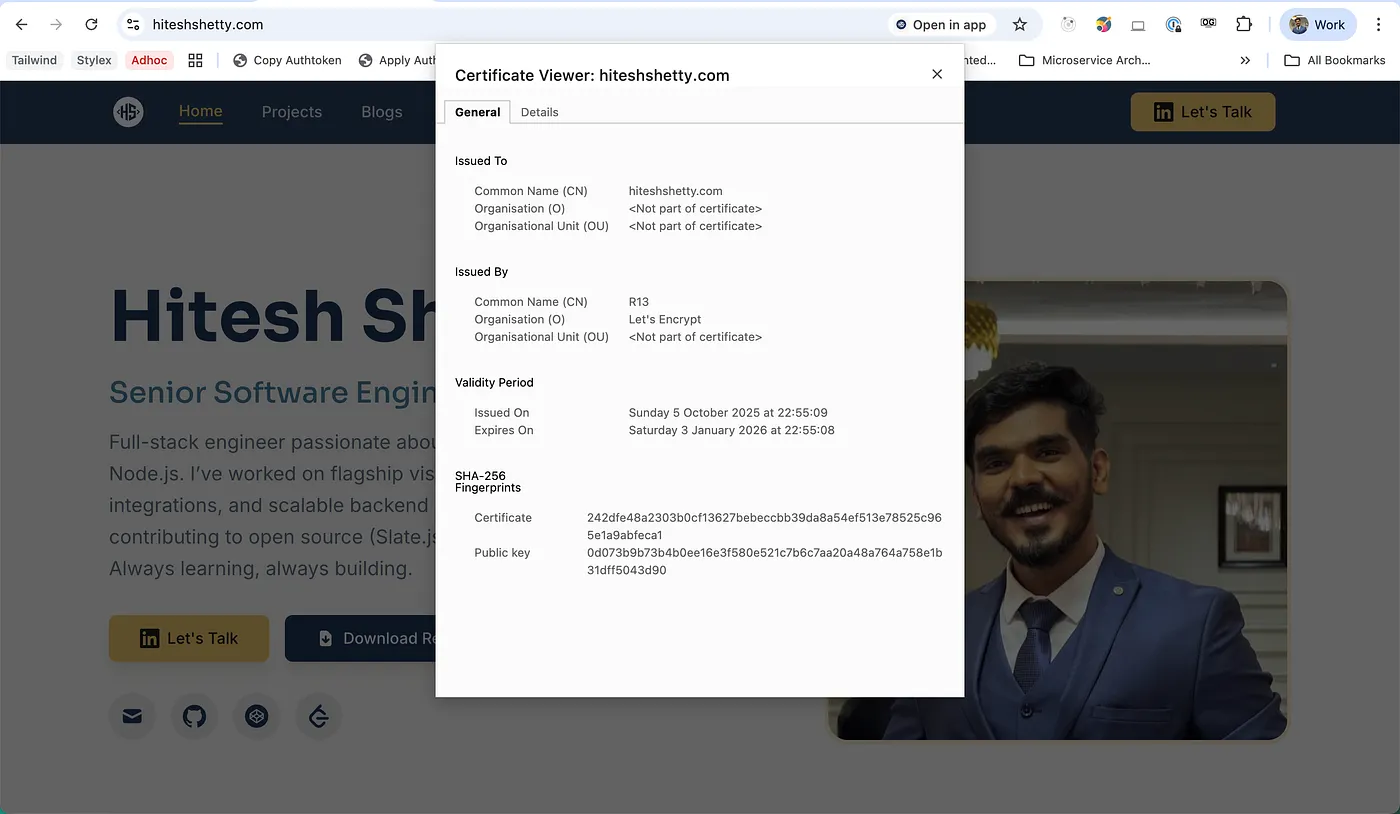Viewport: 1400px width, 814px height.
Task: Open the Microservice Arch bookmark folder
Action: [1085, 60]
